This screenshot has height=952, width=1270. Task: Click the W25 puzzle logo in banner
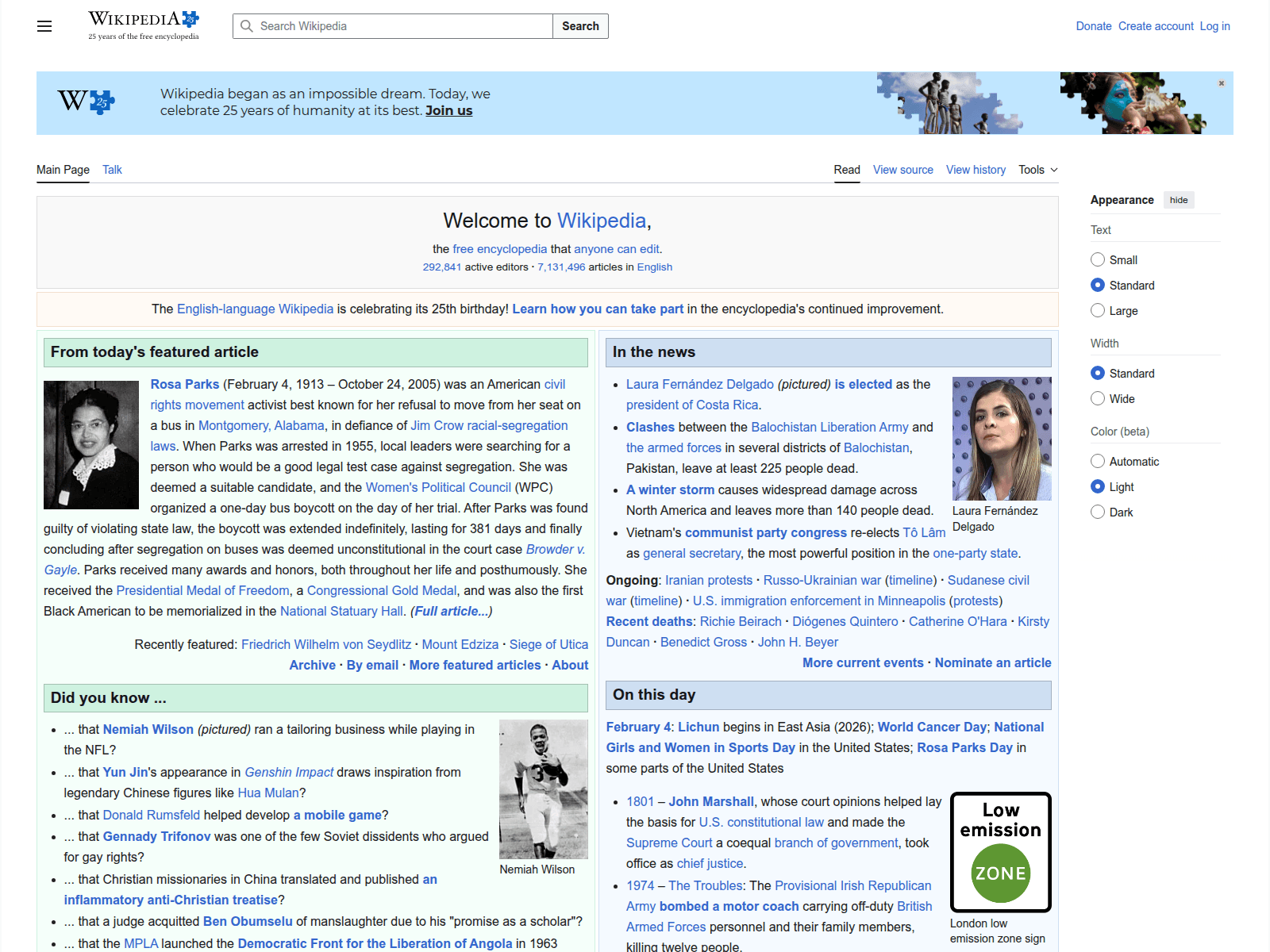87,102
